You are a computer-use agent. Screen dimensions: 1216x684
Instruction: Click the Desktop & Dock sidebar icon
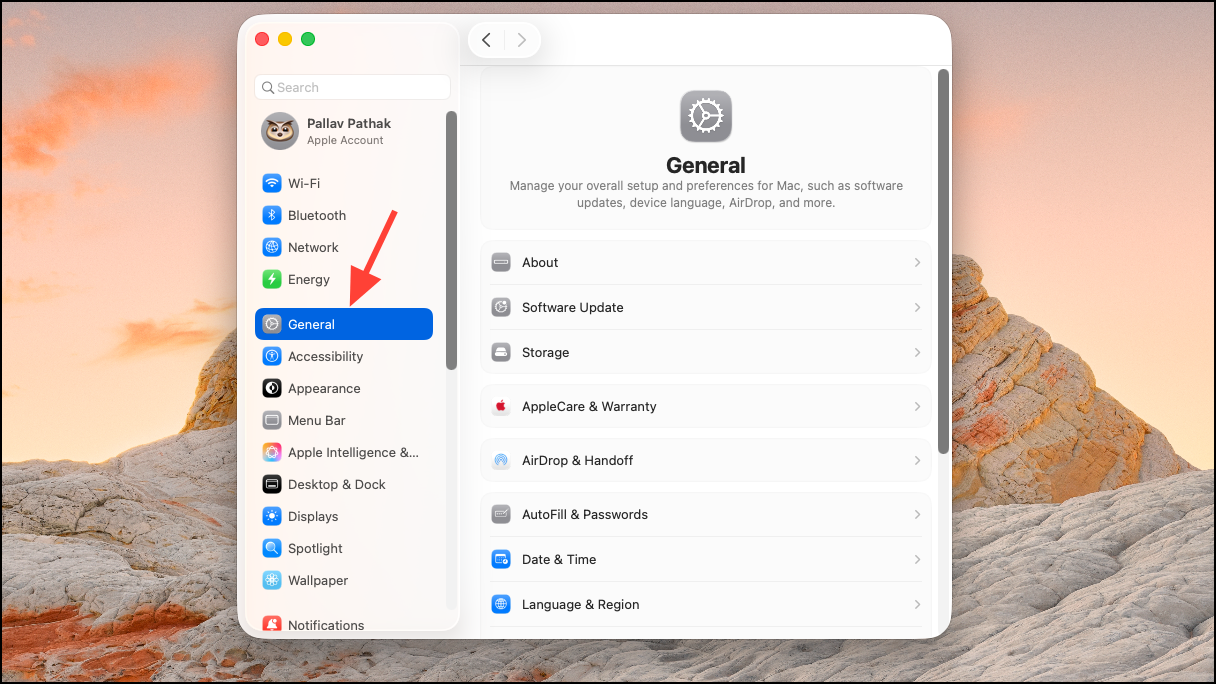click(x=272, y=484)
